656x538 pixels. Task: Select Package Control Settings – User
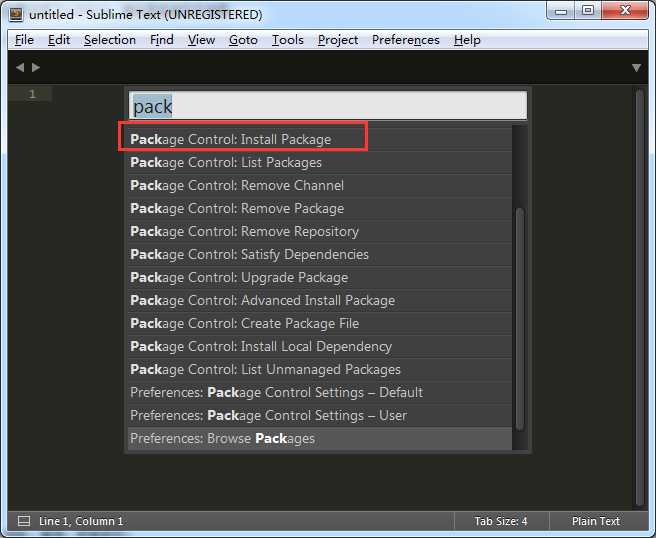(x=320, y=415)
